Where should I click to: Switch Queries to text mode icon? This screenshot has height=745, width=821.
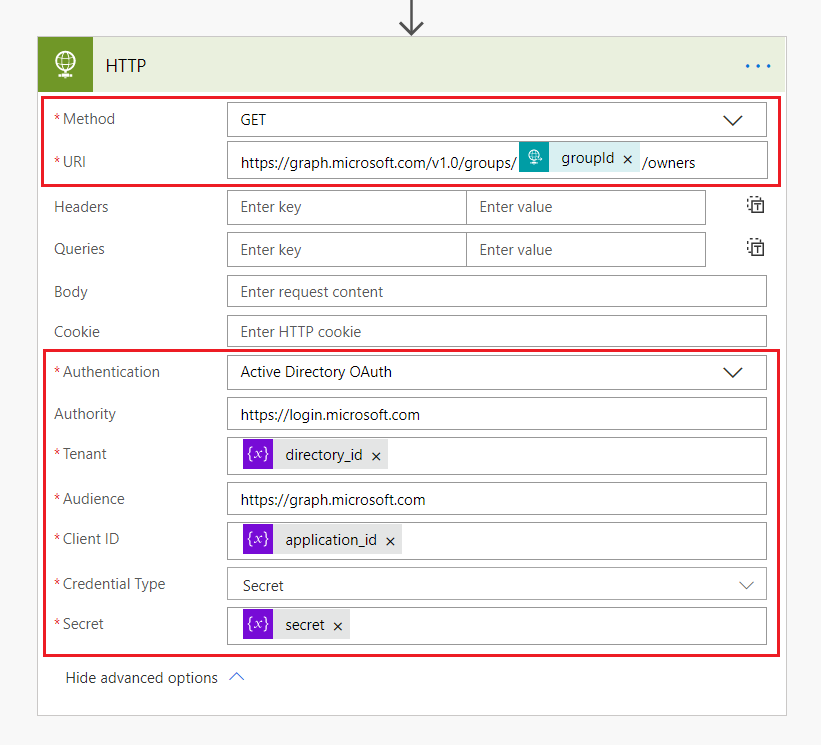(x=756, y=248)
